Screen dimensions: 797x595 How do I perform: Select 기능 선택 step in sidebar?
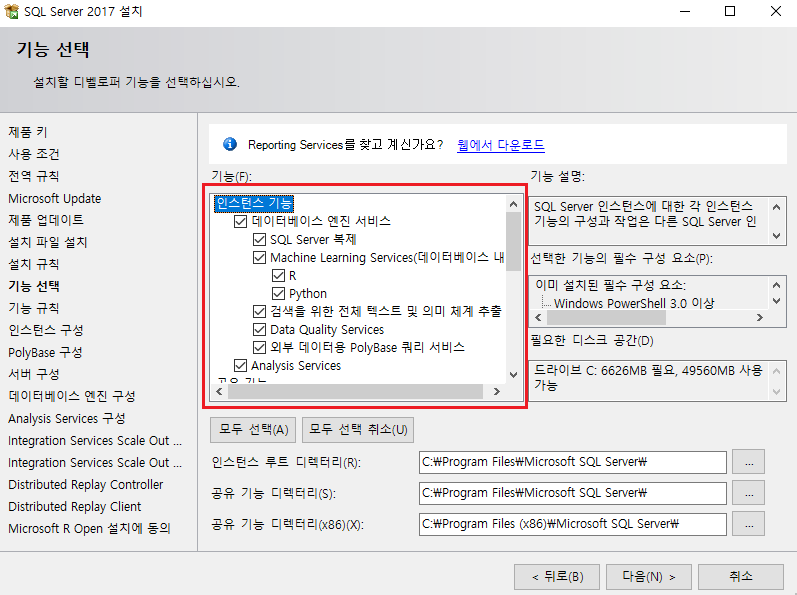[34, 286]
